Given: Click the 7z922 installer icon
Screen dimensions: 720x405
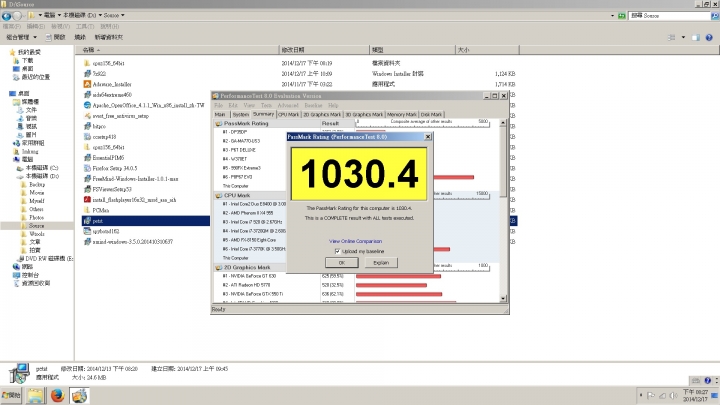Looking at the screenshot, I should click(87, 73).
